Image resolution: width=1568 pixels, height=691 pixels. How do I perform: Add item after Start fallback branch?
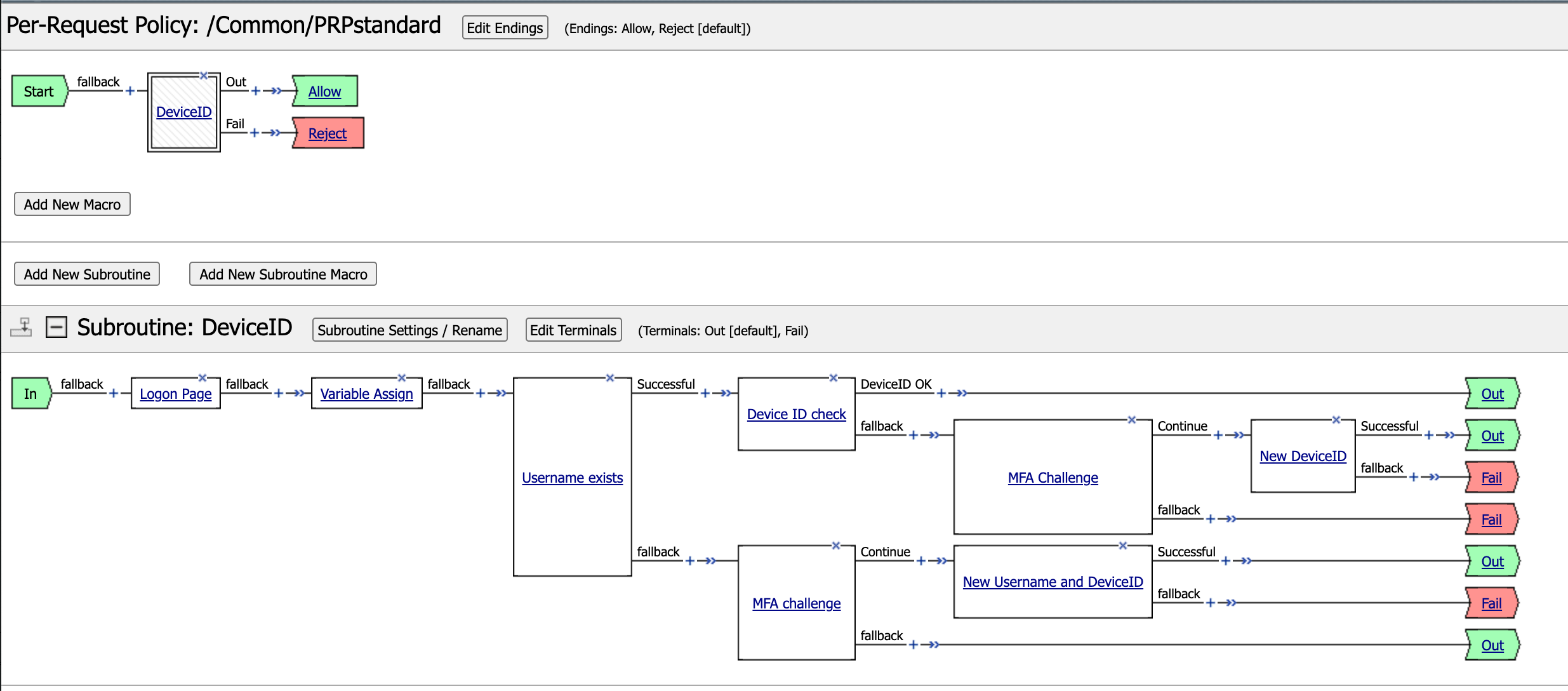130,91
